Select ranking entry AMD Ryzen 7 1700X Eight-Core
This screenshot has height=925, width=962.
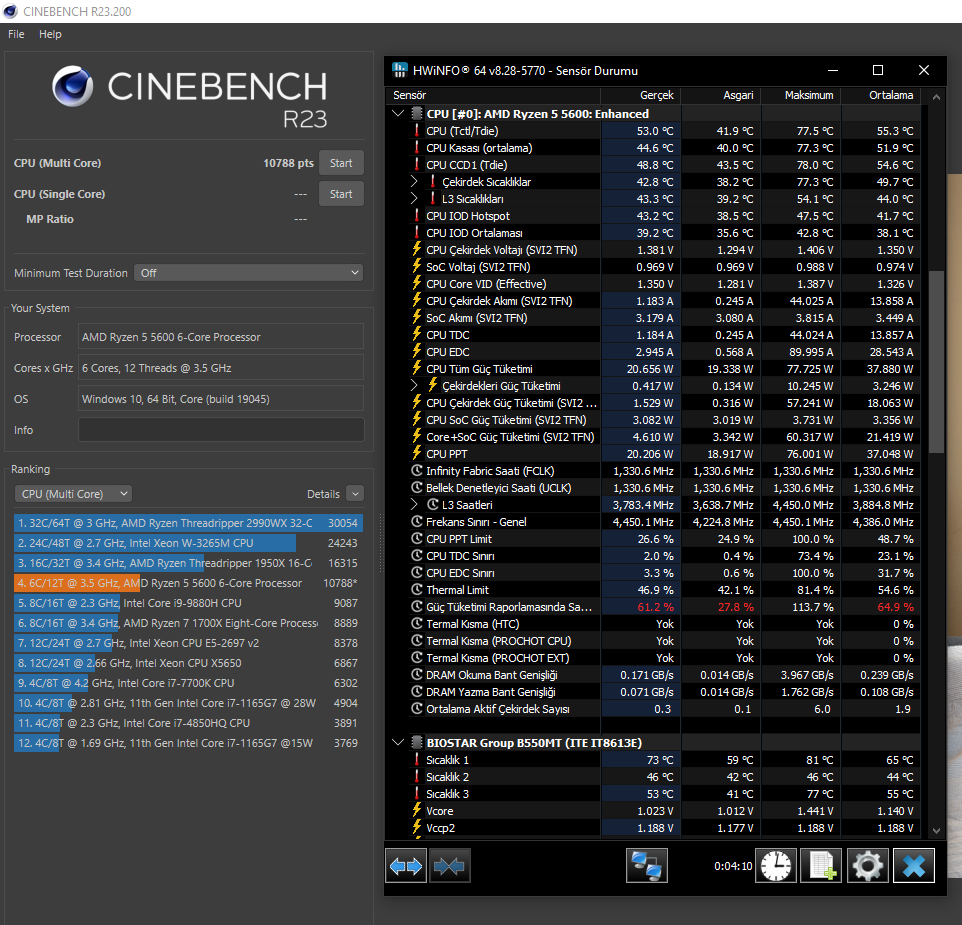(x=188, y=623)
